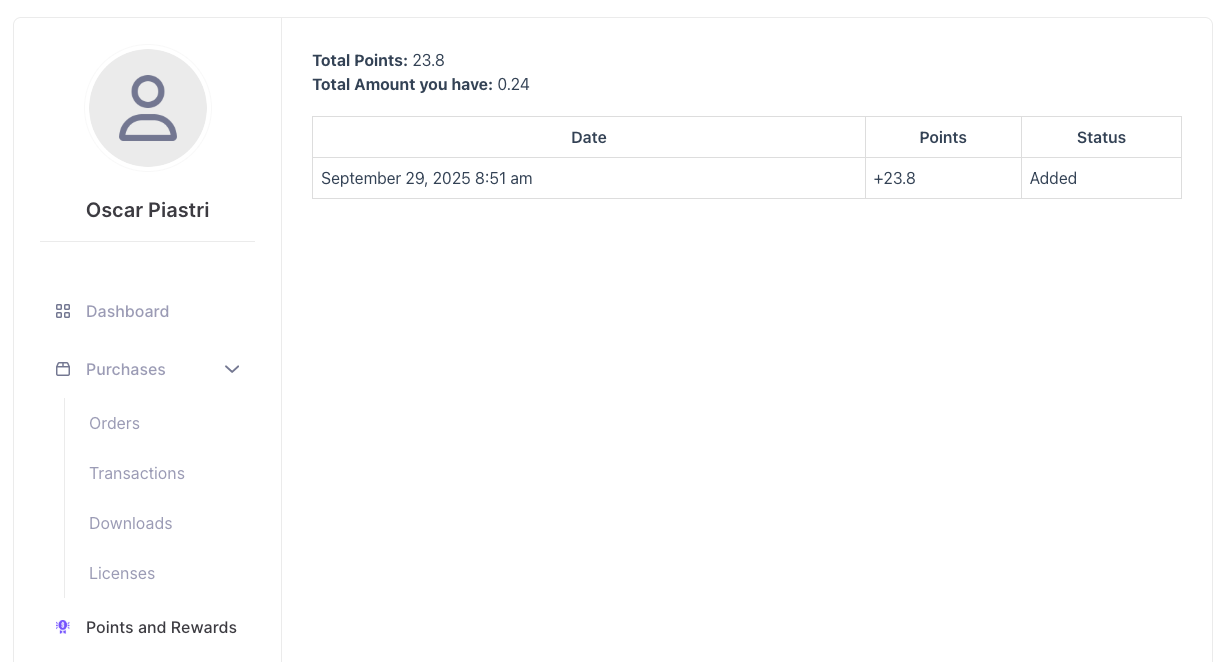Click the Purchases shopping bag icon
This screenshot has width=1227, height=662.
pyautogui.click(x=63, y=369)
